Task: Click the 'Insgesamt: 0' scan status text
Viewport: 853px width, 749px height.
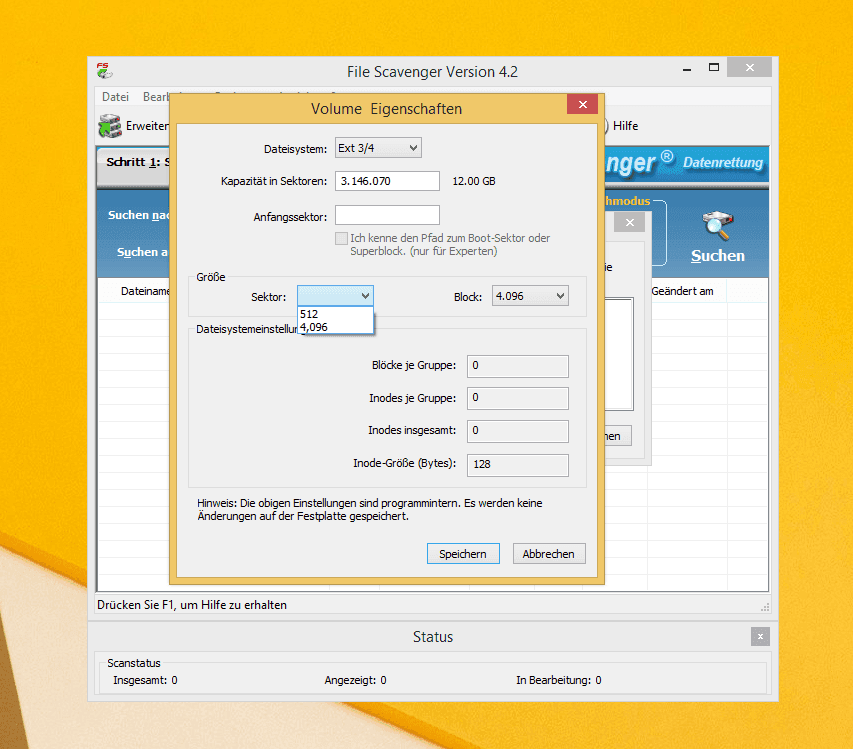Action: point(145,680)
